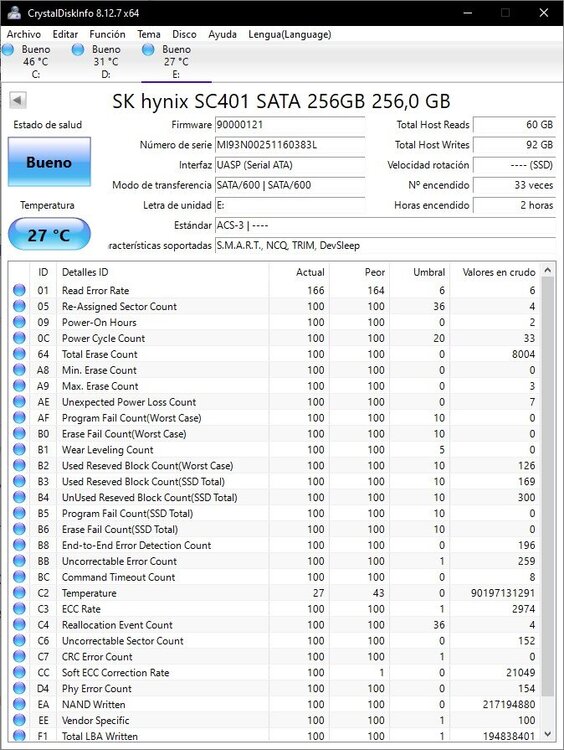Click the Interfaz field UASP (Serial ATA)

point(290,165)
